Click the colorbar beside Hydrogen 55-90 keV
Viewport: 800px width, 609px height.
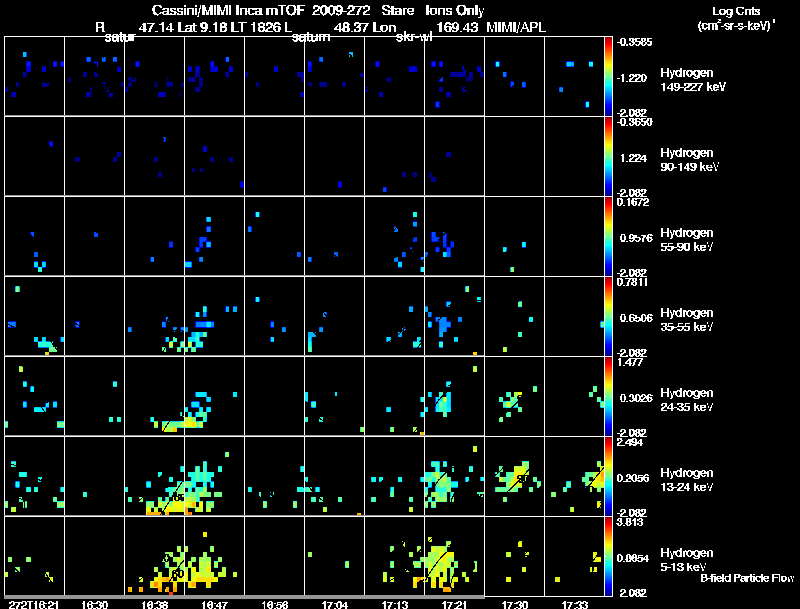[608, 236]
